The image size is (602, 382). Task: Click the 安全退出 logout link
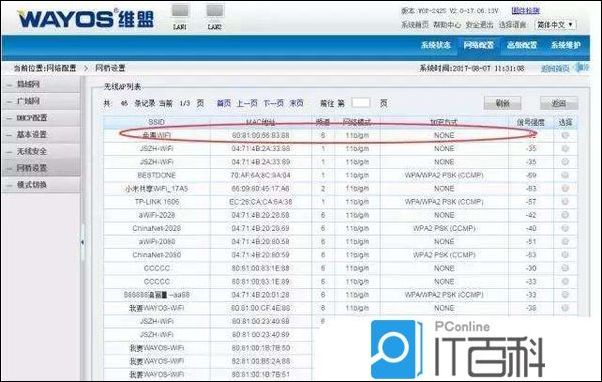(479, 25)
